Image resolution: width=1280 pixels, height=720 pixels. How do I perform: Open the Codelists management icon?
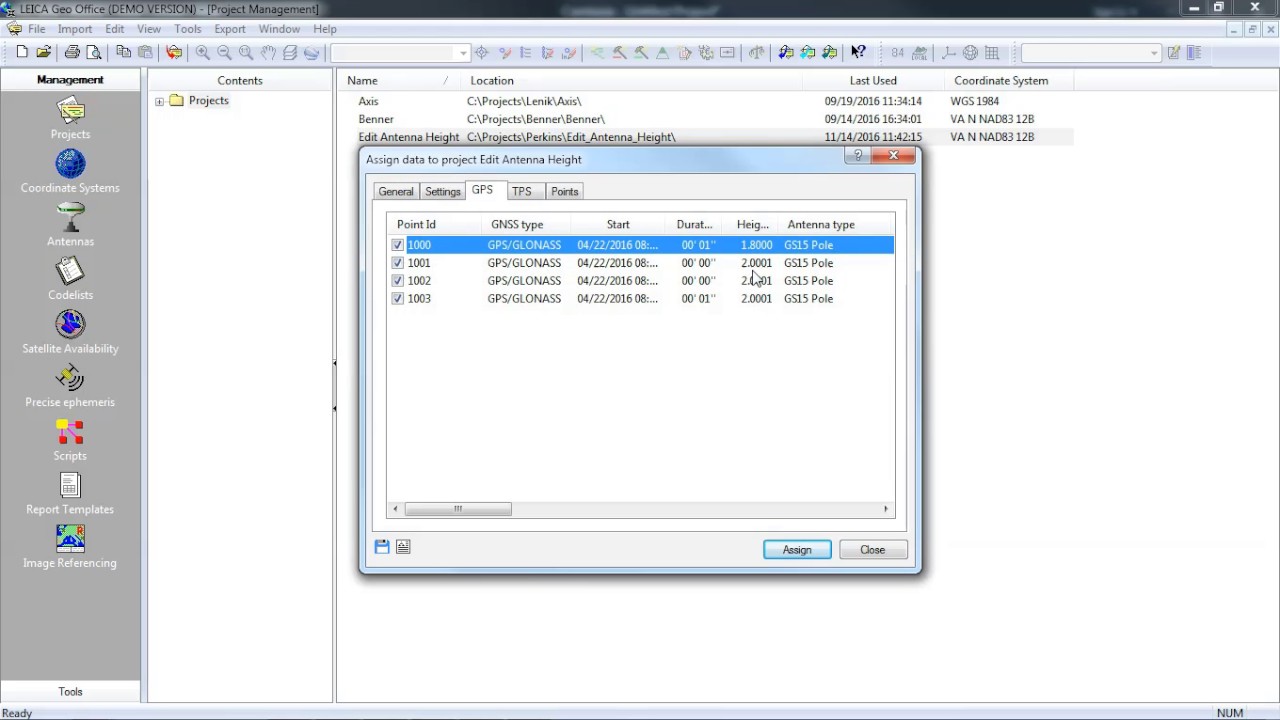70,279
